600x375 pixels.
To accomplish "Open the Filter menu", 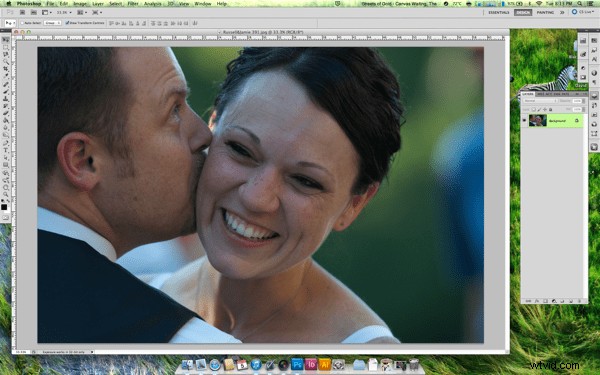I will 133,4.
